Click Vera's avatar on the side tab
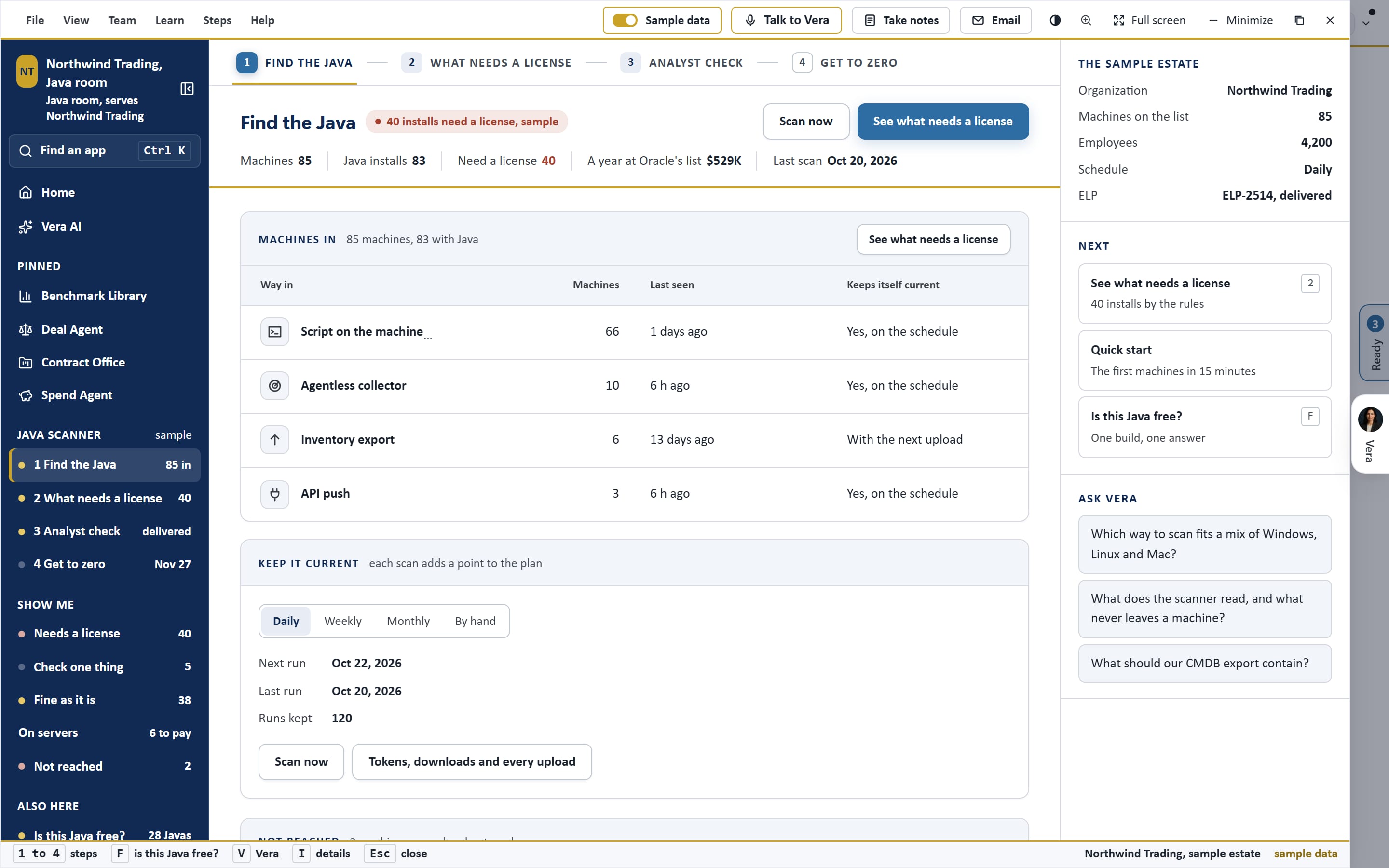Screen dimensions: 1389x868 pos(1370,420)
